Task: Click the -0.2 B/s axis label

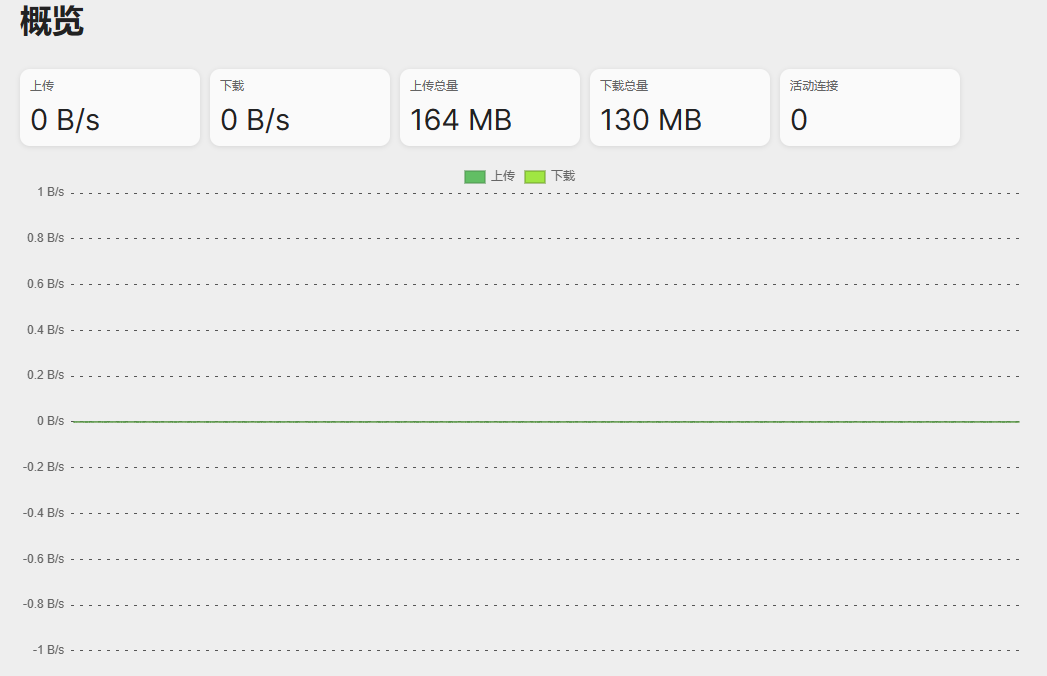Action: pyautogui.click(x=43, y=467)
